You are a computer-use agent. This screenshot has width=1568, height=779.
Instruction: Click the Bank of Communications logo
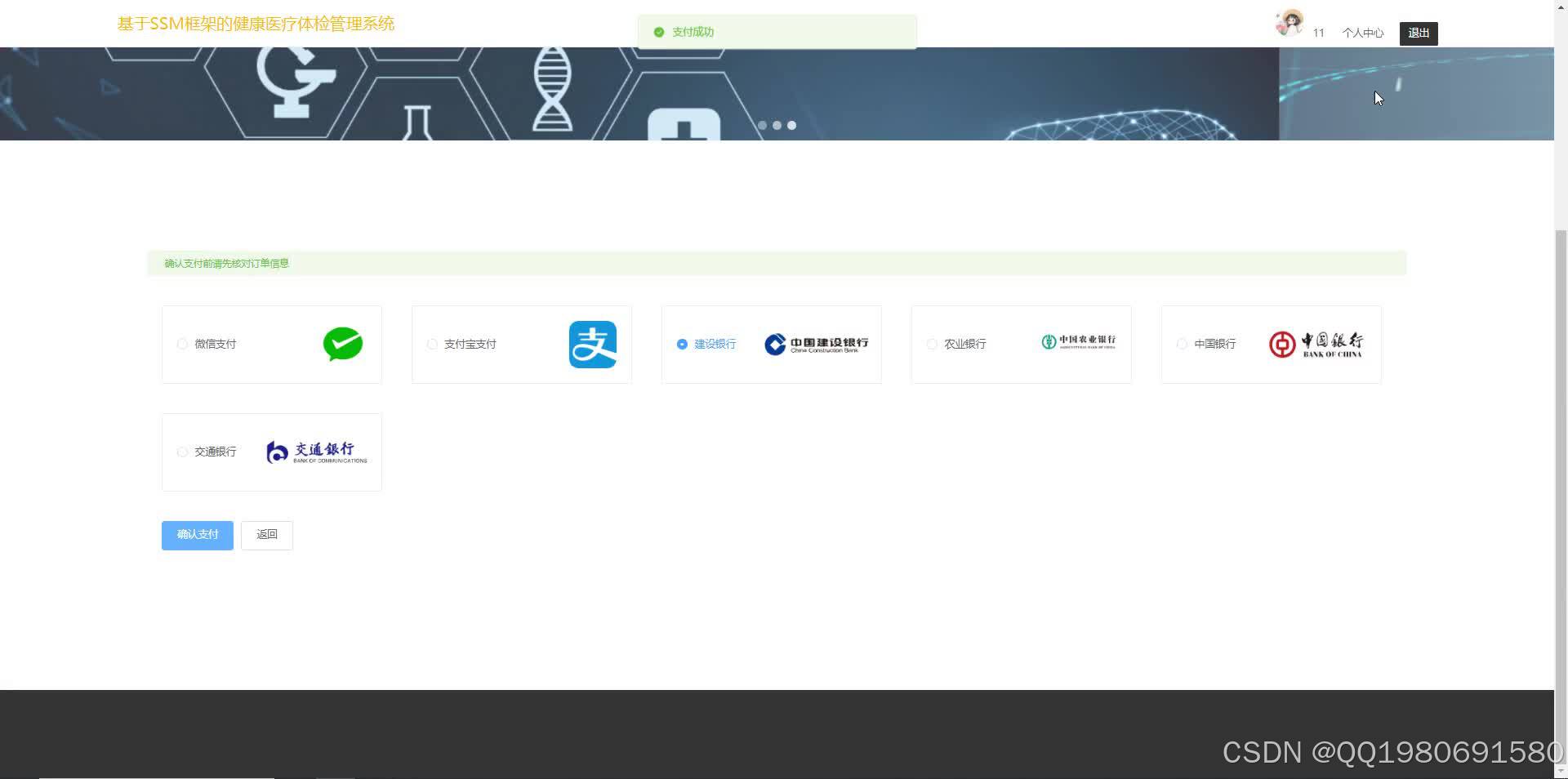tap(317, 452)
